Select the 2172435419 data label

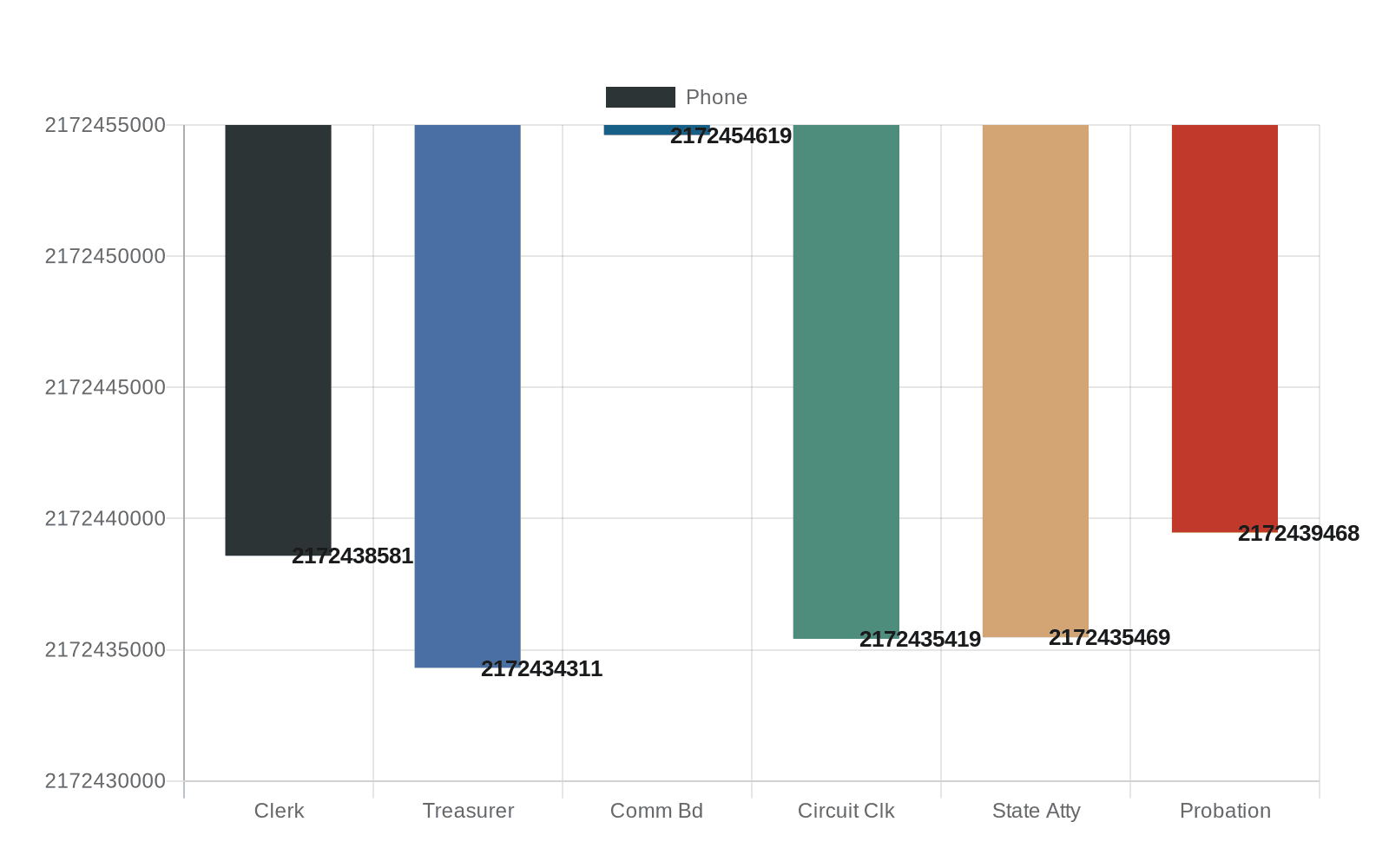point(920,640)
